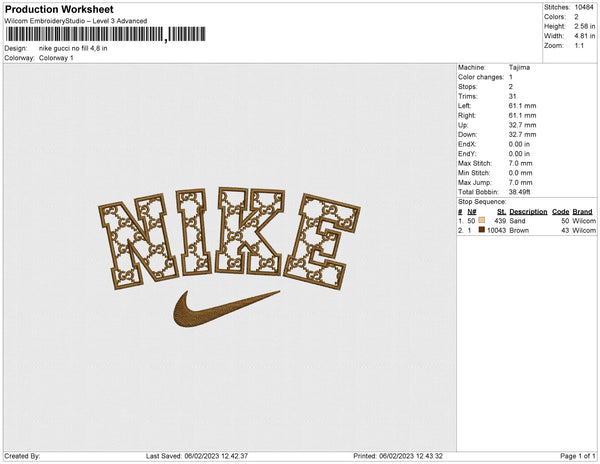The height and width of the screenshot is (464, 600).
Task: Click the 'Brand' column header
Action: click(x=582, y=212)
